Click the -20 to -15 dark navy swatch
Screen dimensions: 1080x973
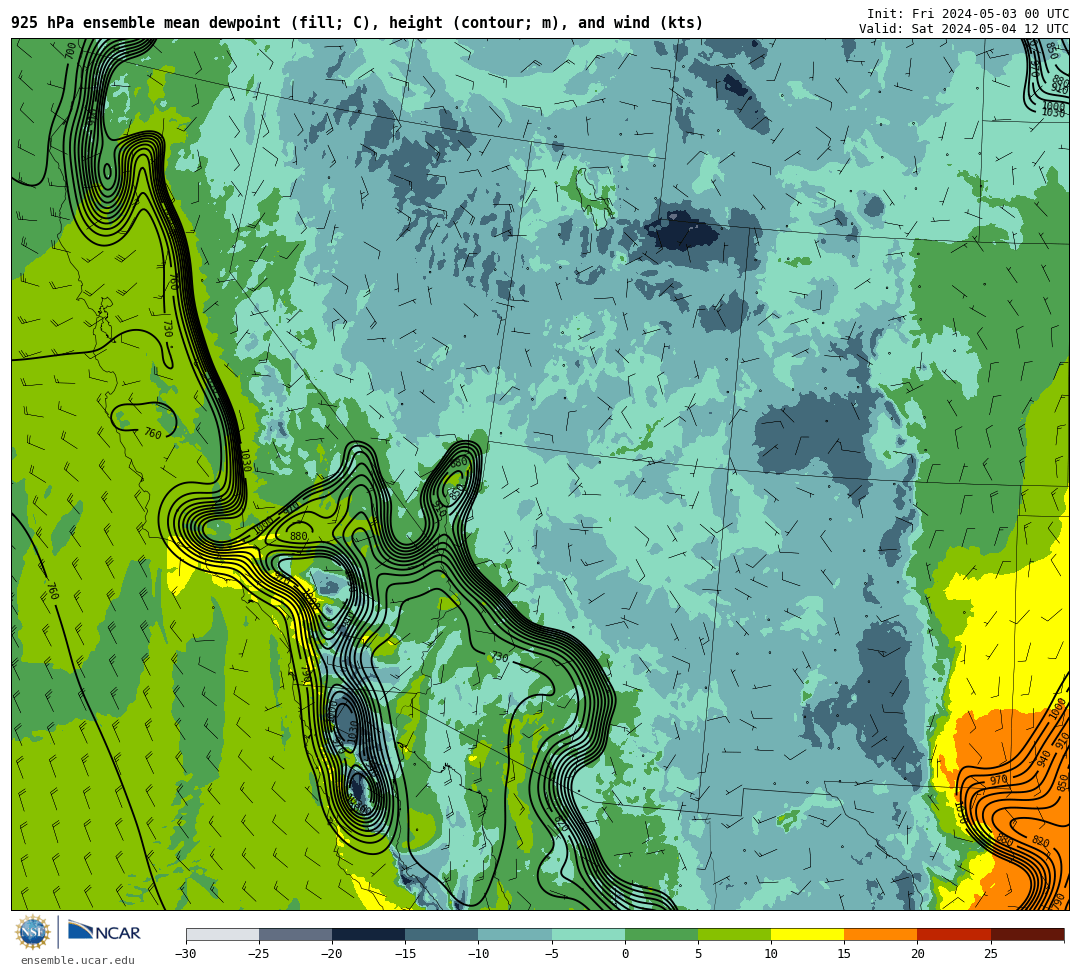point(368,934)
